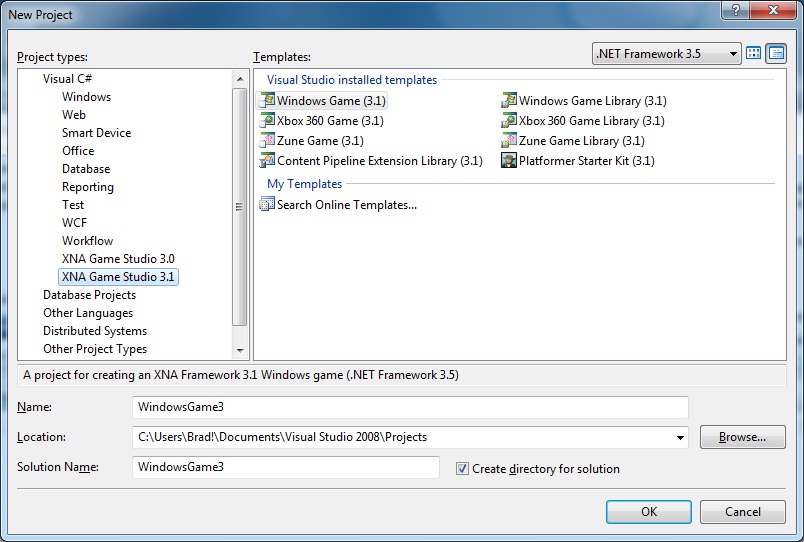The width and height of the screenshot is (804, 542).
Task: Select the Web project type
Action: [74, 115]
